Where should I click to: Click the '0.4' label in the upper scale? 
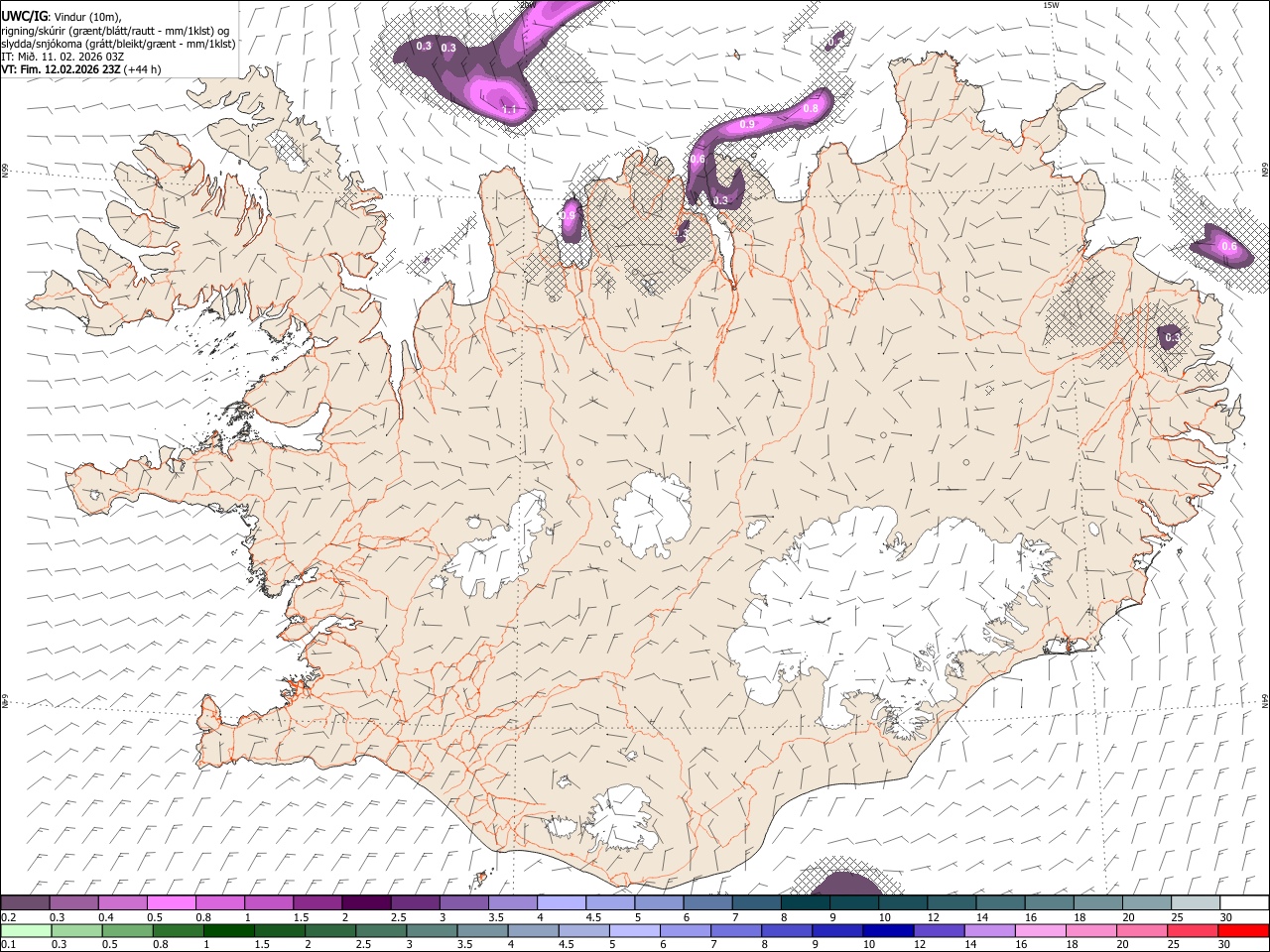tap(106, 917)
